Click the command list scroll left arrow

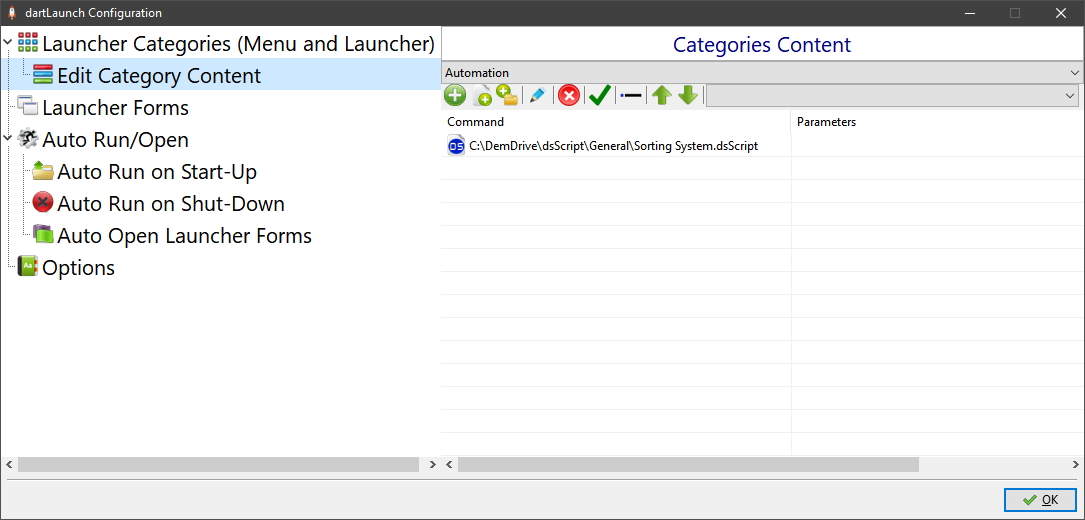coord(449,464)
